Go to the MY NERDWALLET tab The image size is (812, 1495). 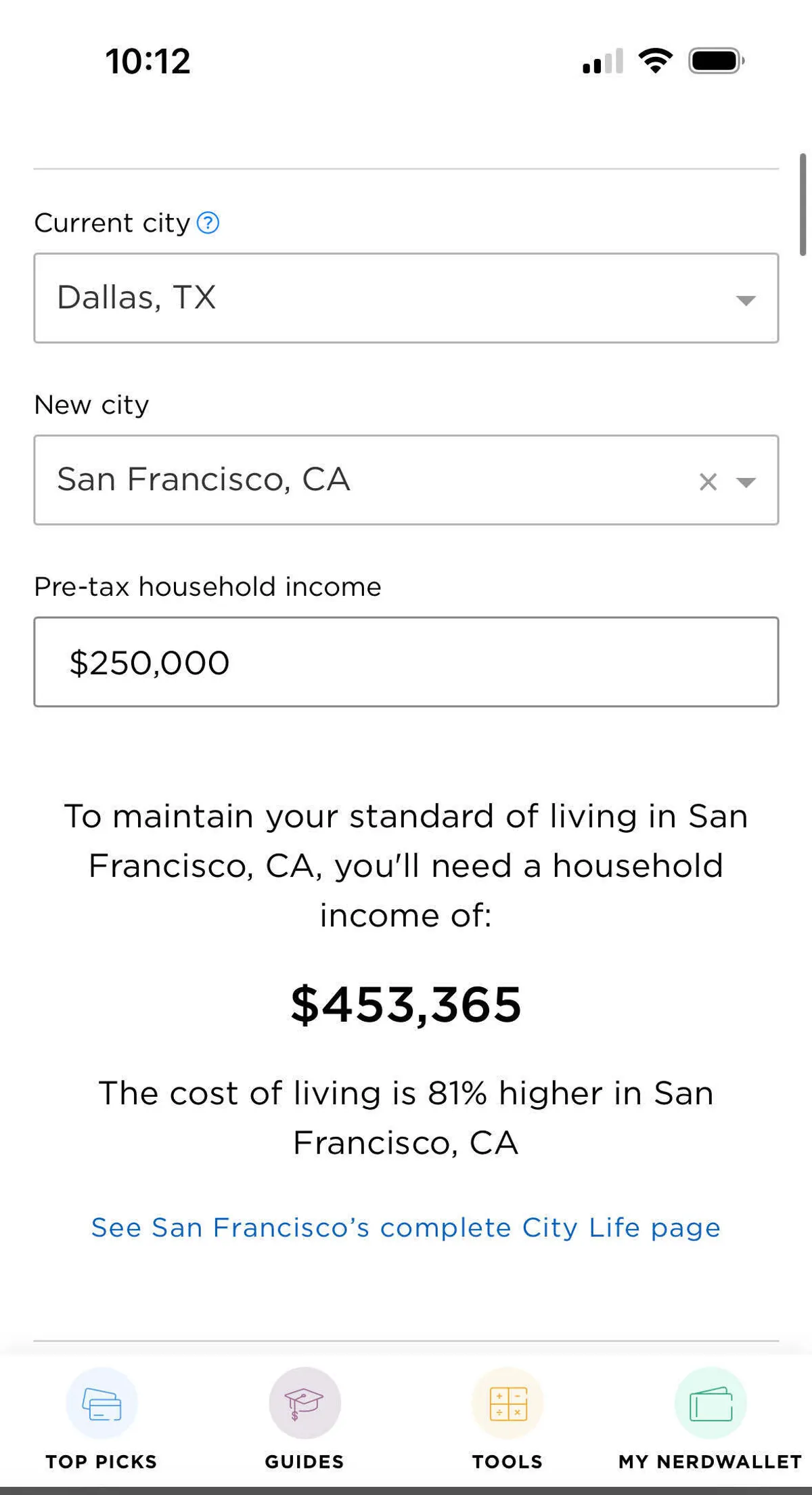click(x=710, y=1462)
